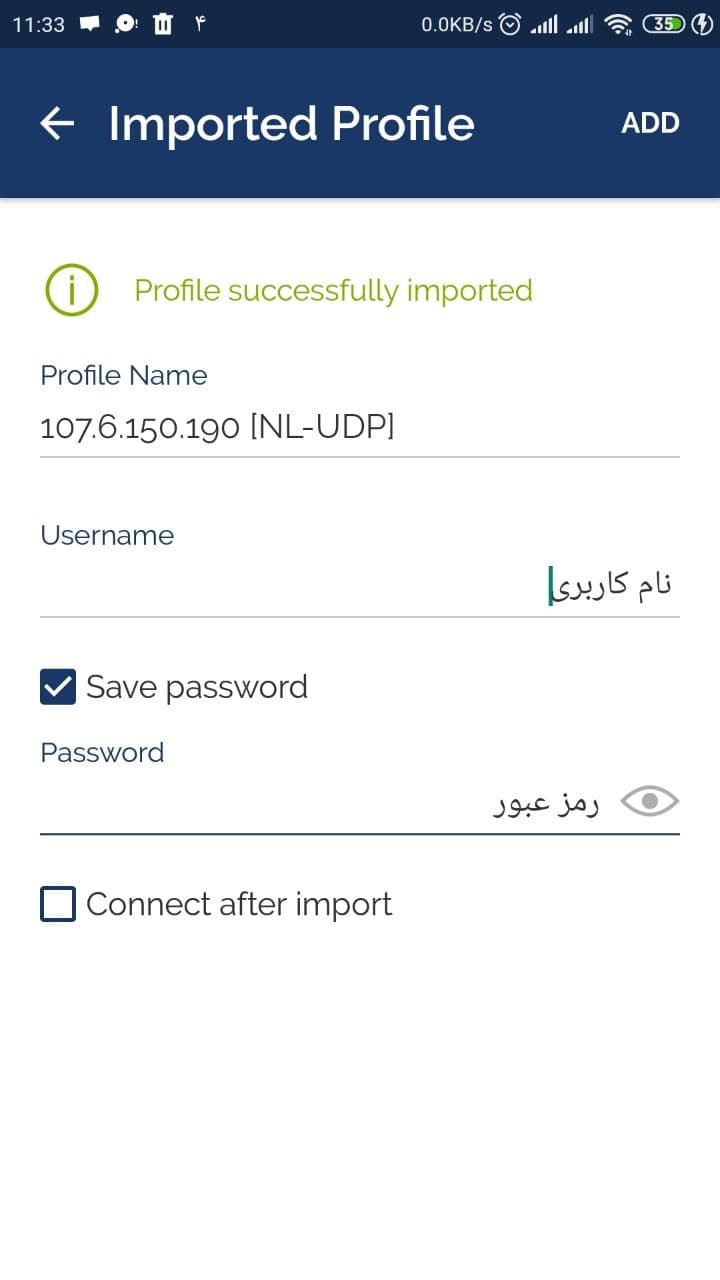The width and height of the screenshot is (720, 1280).
Task: Tap the alarm clock status icon
Action: [510, 24]
